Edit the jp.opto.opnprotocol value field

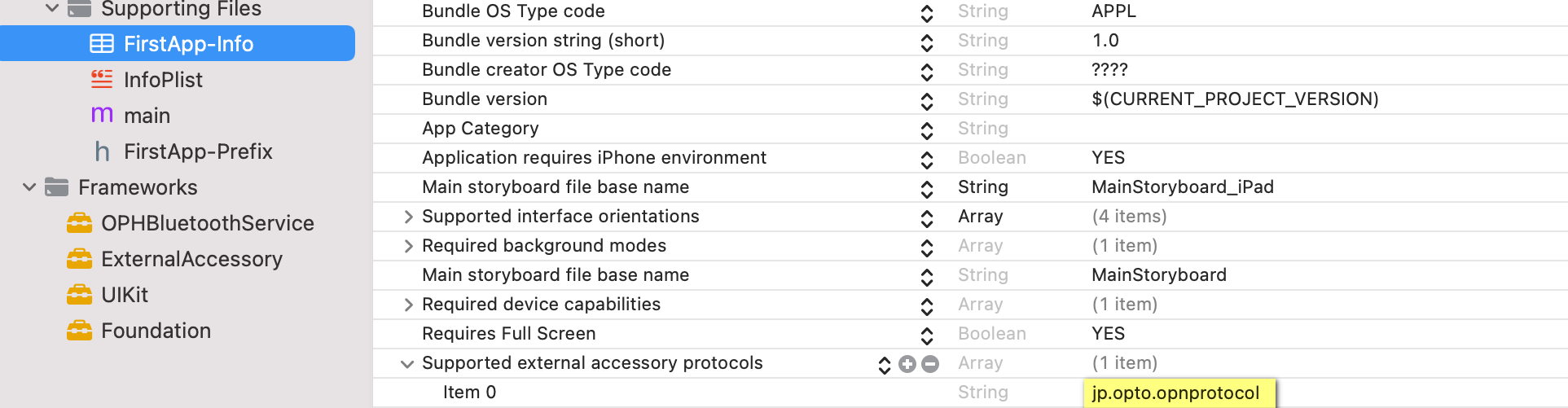coord(1179,393)
